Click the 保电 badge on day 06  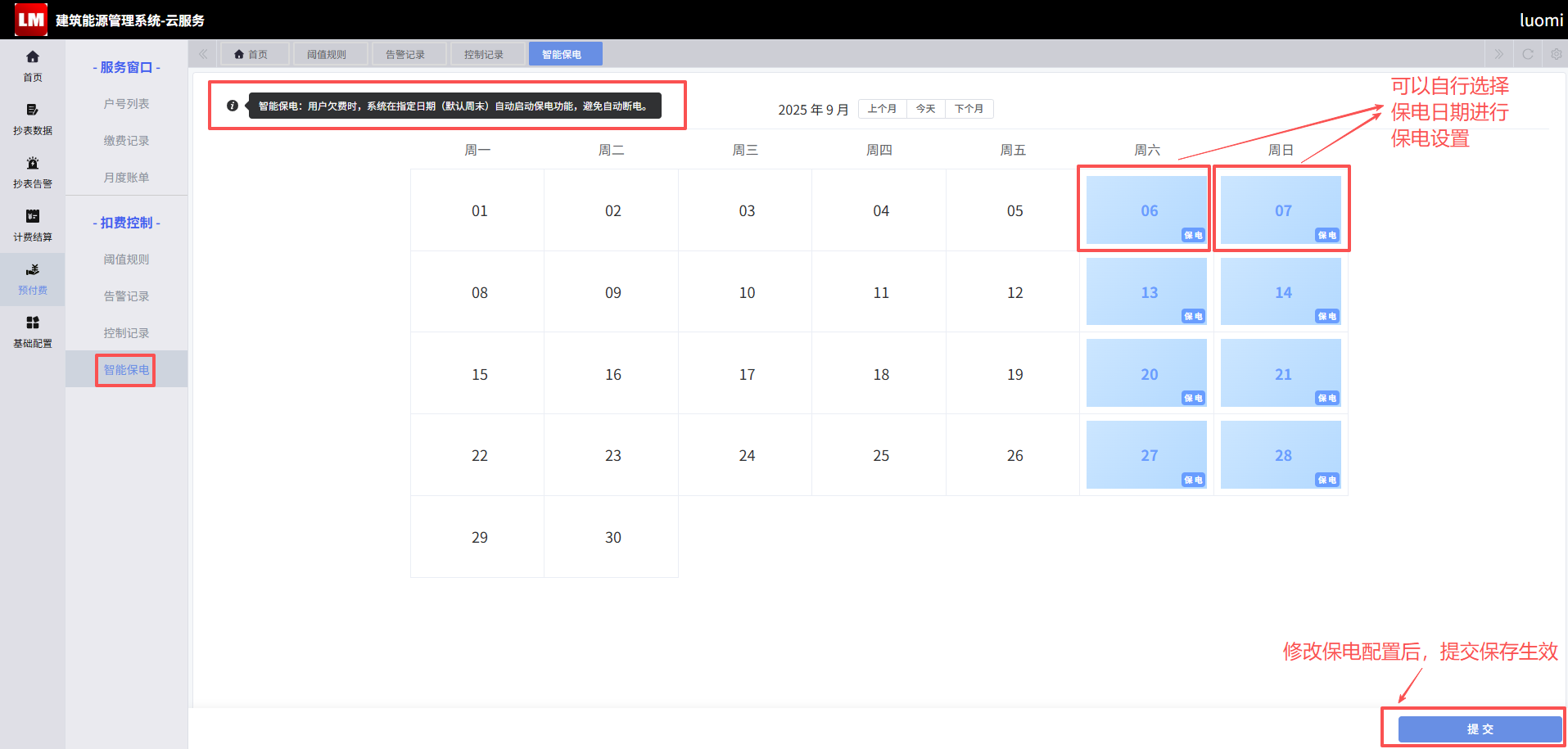point(1193,235)
